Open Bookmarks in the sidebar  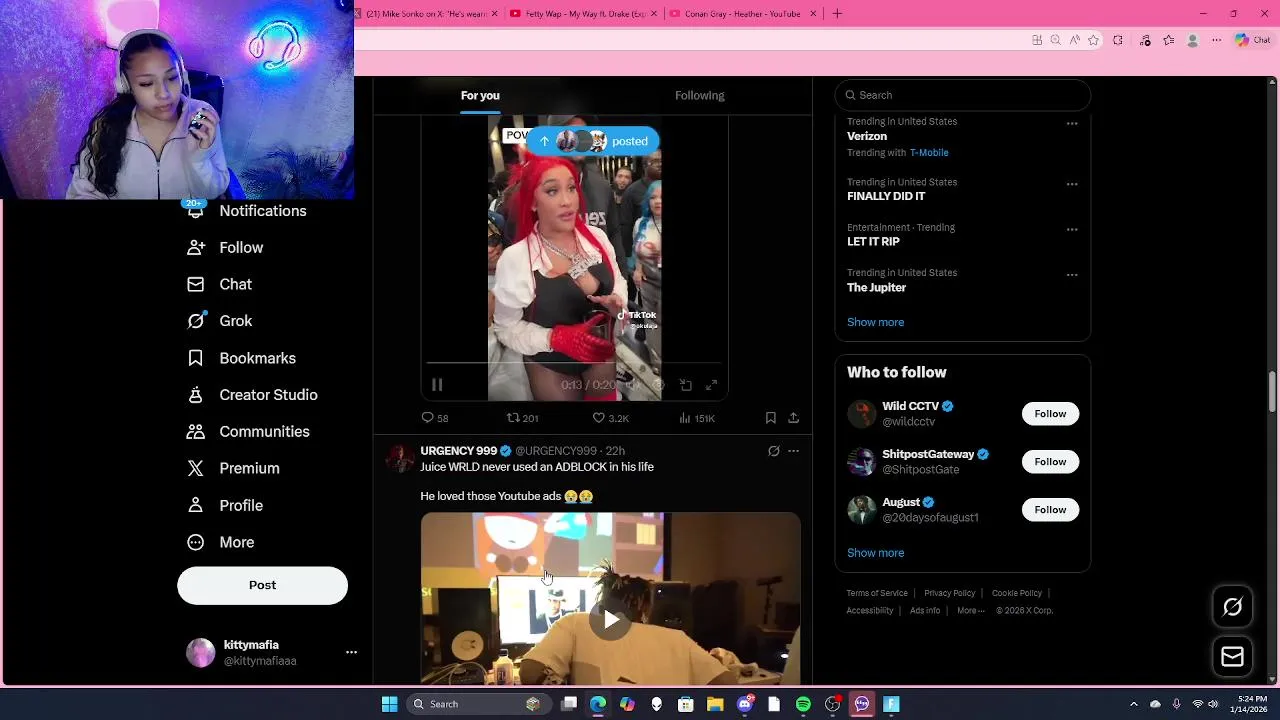point(241,358)
